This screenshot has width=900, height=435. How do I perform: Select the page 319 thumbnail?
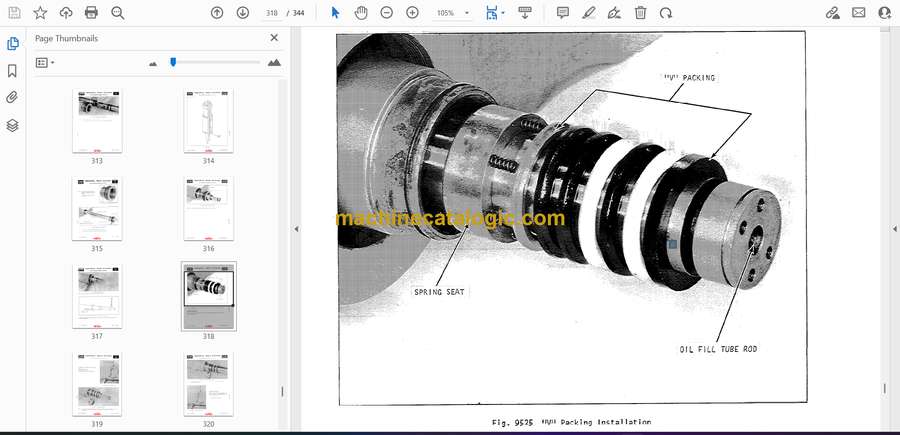click(x=97, y=384)
